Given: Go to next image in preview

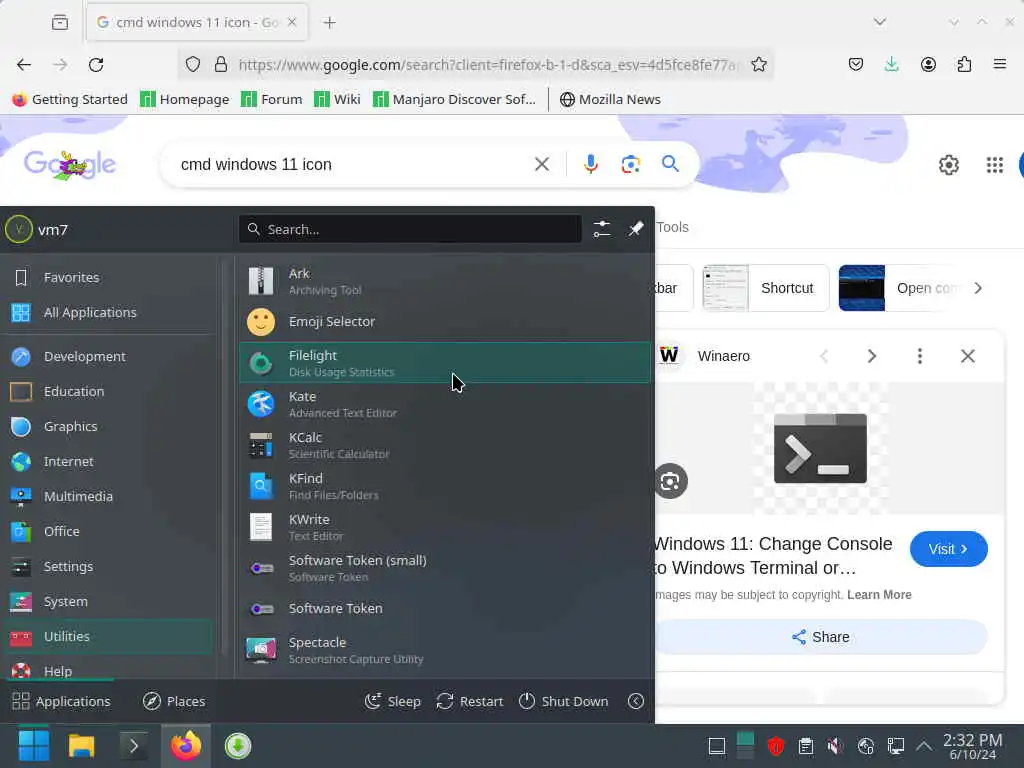Looking at the screenshot, I should click(871, 356).
